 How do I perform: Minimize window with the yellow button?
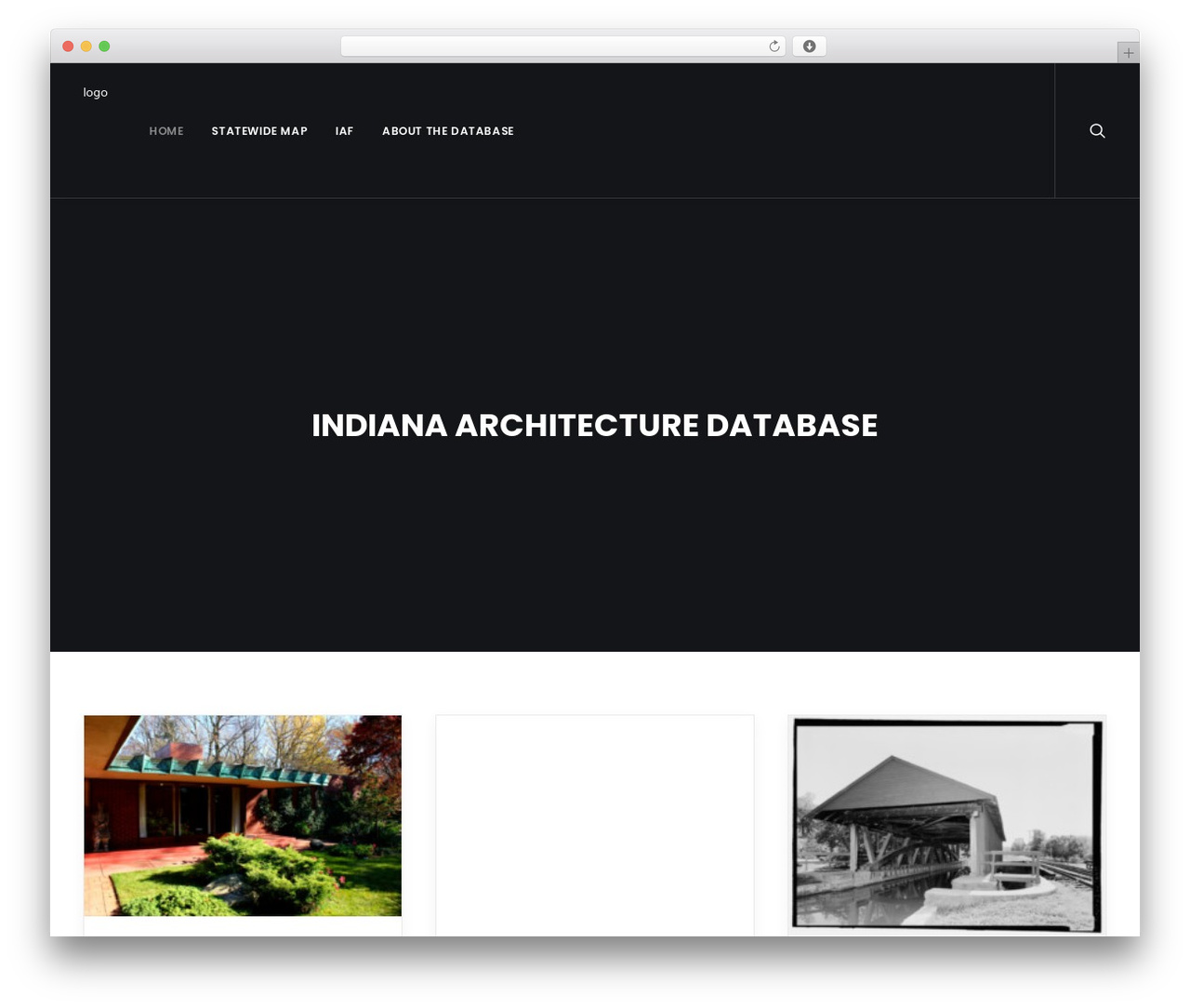click(86, 46)
